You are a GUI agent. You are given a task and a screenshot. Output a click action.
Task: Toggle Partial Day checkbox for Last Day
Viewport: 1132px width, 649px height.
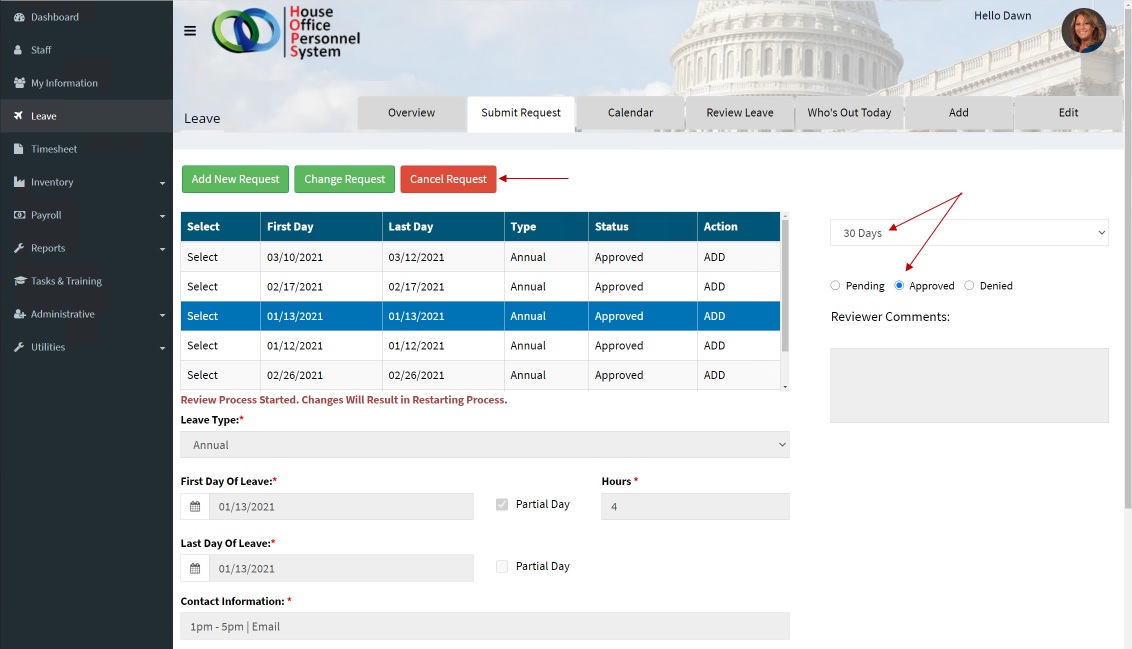point(502,567)
